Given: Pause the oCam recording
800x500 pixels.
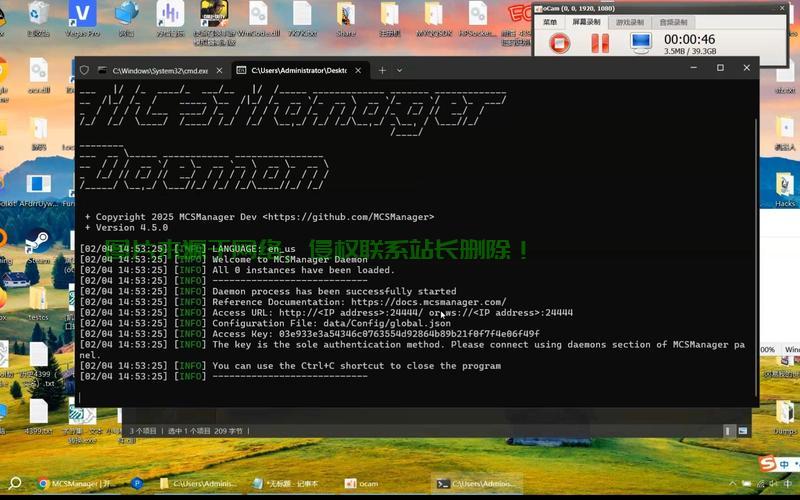Looking at the screenshot, I should tap(600, 43).
